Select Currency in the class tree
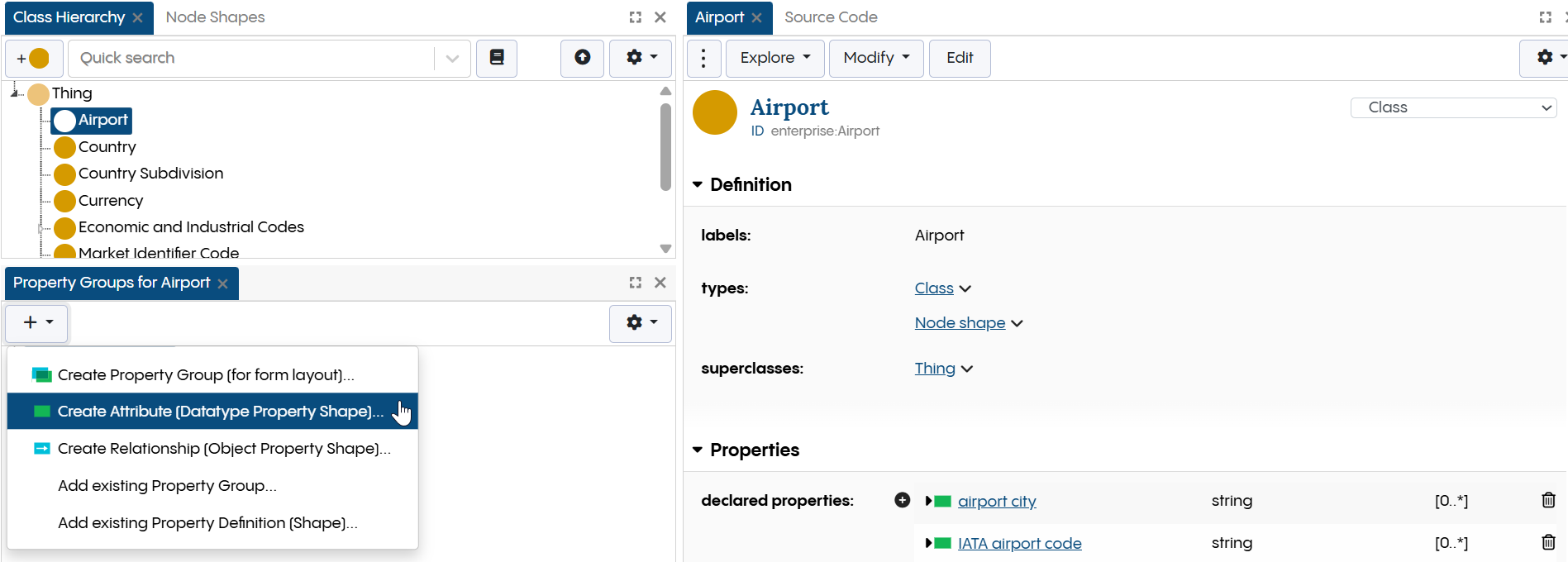1568x562 pixels. [111, 201]
